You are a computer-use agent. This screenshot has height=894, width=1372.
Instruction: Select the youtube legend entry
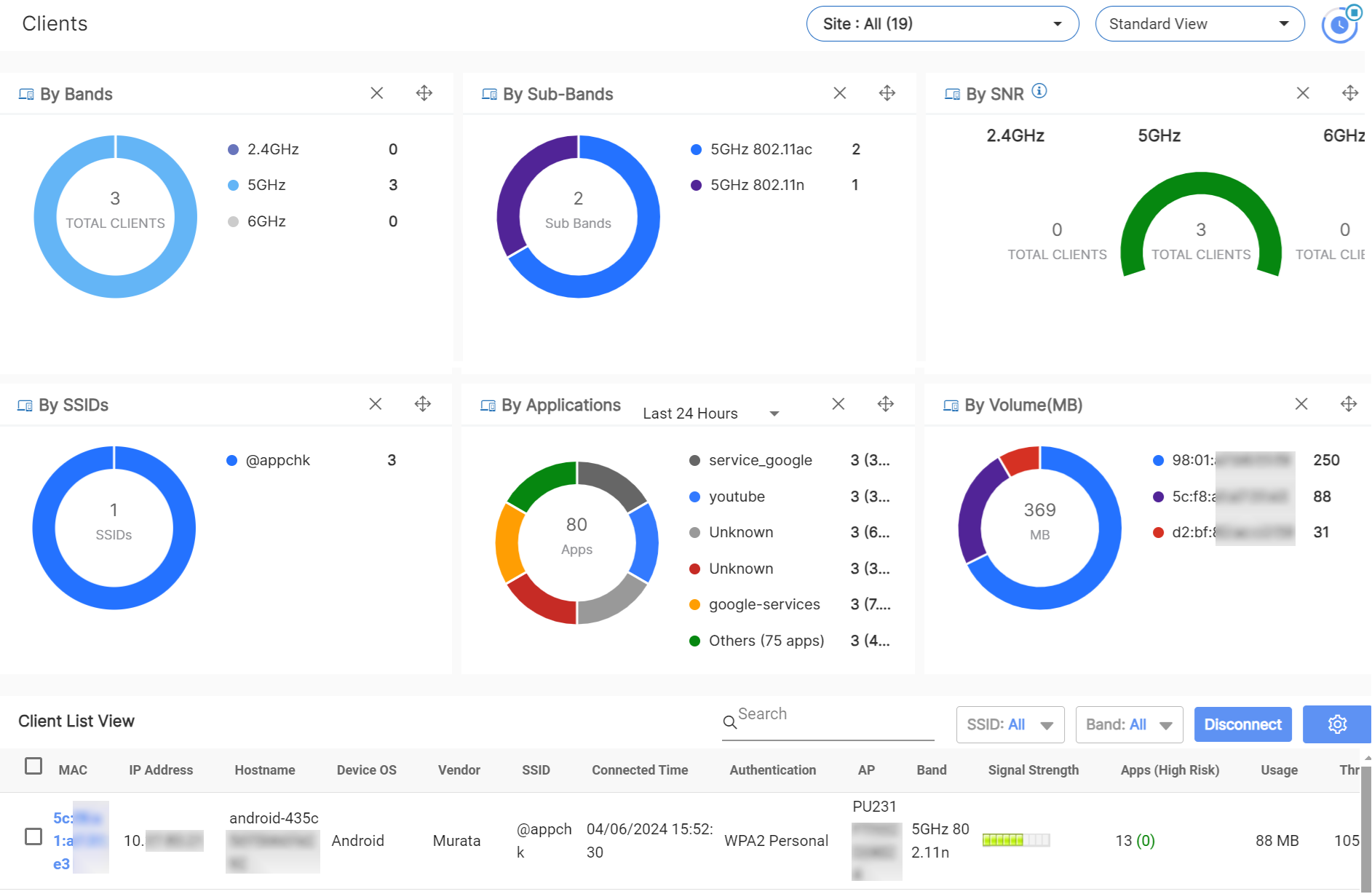(737, 497)
